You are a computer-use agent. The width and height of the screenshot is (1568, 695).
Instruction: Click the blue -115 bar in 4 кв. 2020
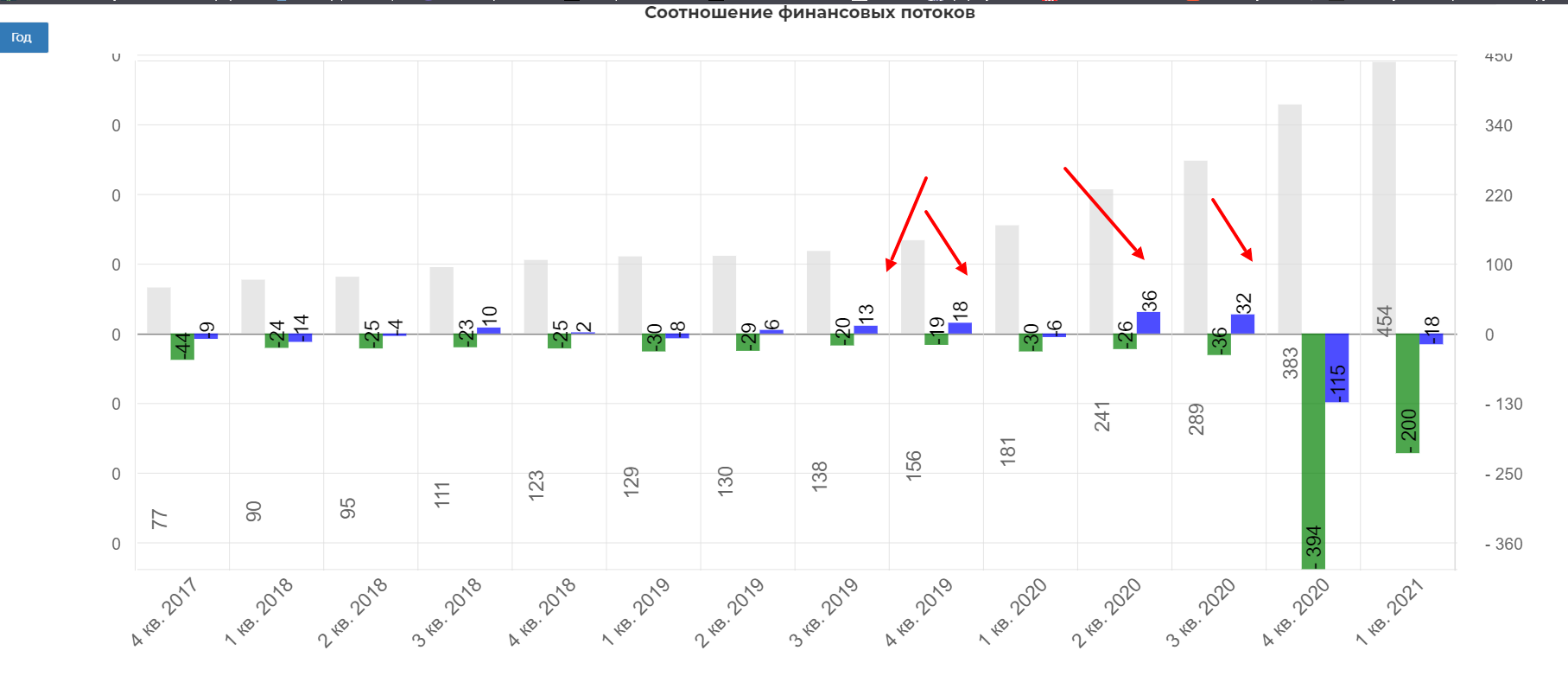[1336, 368]
